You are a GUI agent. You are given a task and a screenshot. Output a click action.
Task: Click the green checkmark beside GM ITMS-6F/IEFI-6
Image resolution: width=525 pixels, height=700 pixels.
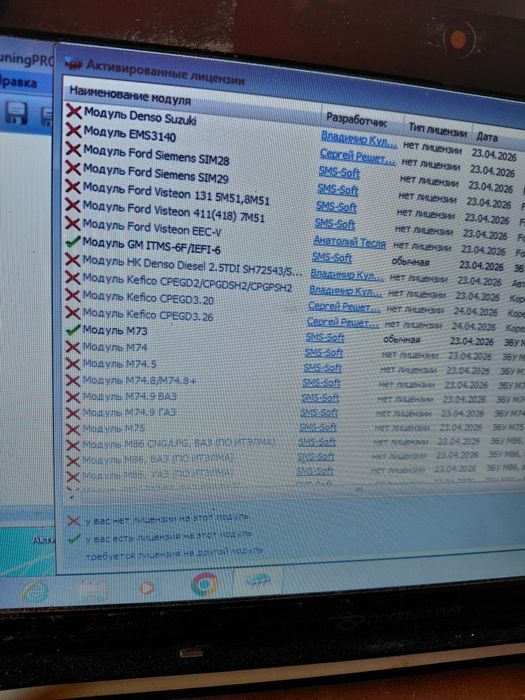click(73, 242)
